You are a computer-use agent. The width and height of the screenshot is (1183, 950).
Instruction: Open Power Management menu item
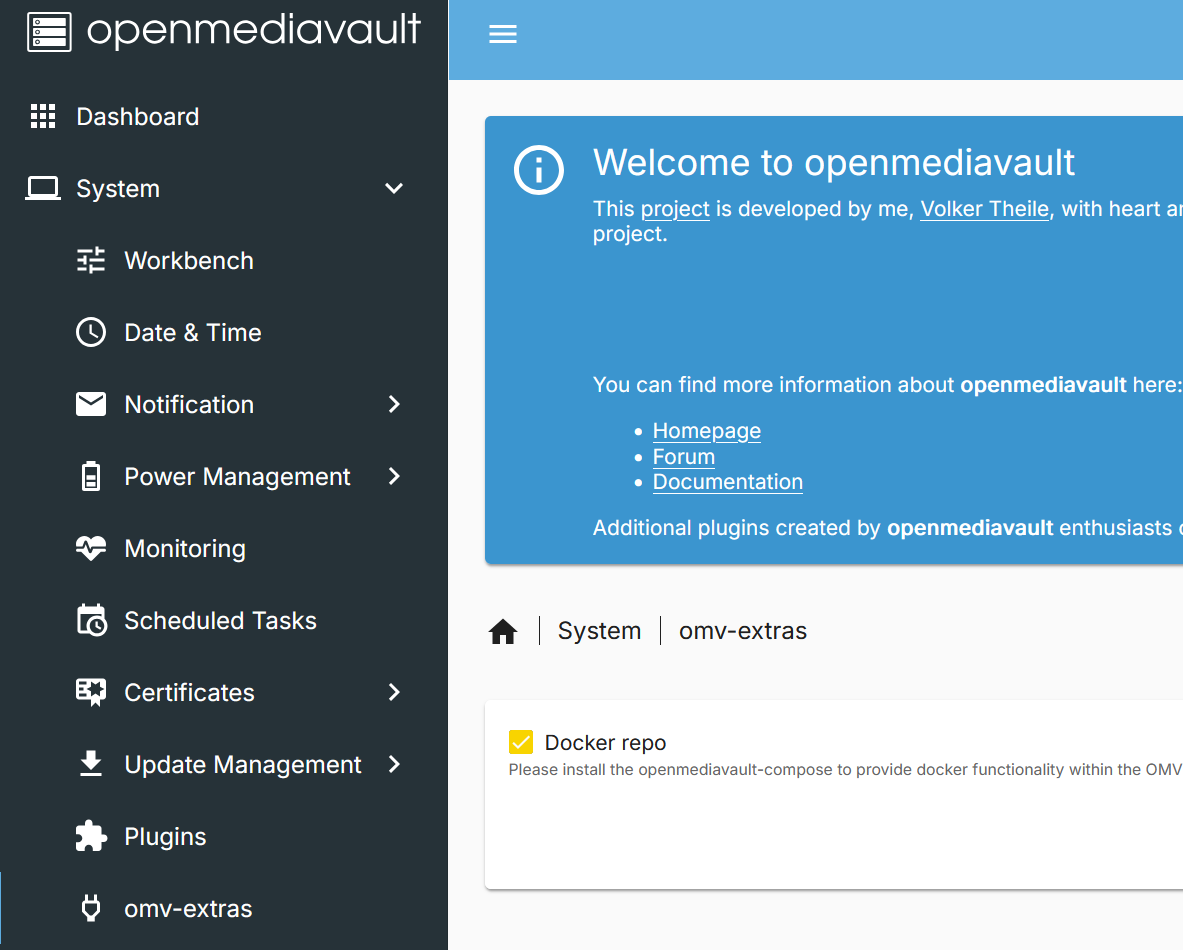click(x=238, y=477)
